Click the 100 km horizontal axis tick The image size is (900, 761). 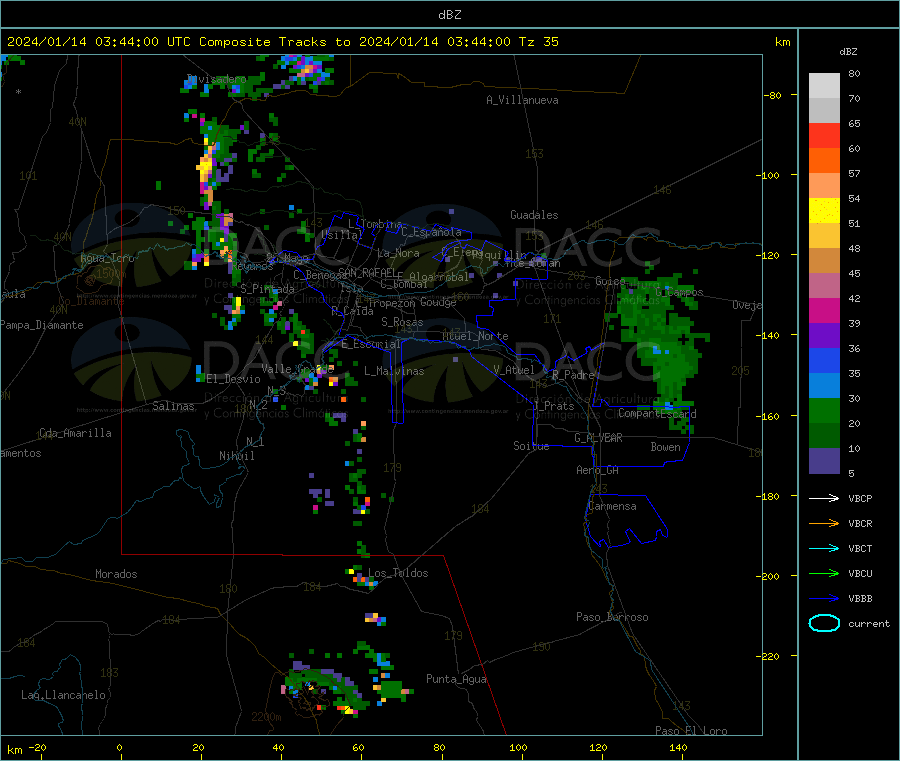click(518, 747)
